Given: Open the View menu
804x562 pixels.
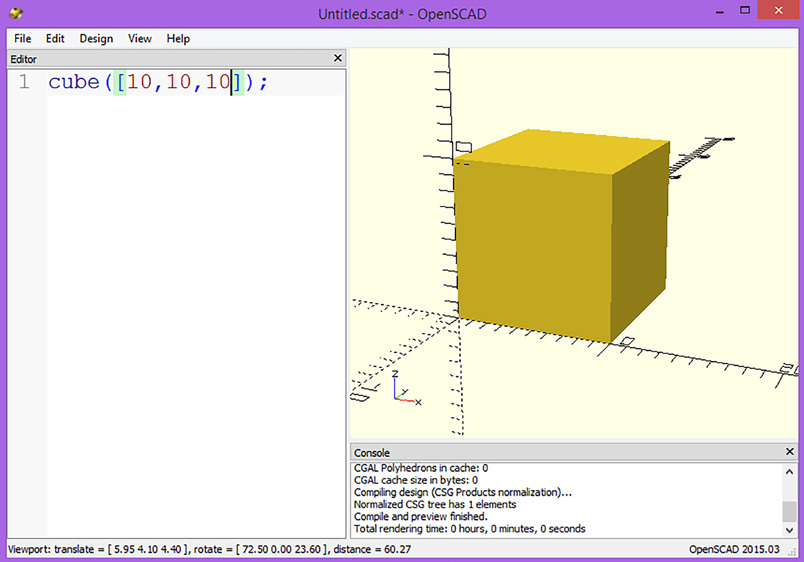Looking at the screenshot, I should [139, 38].
